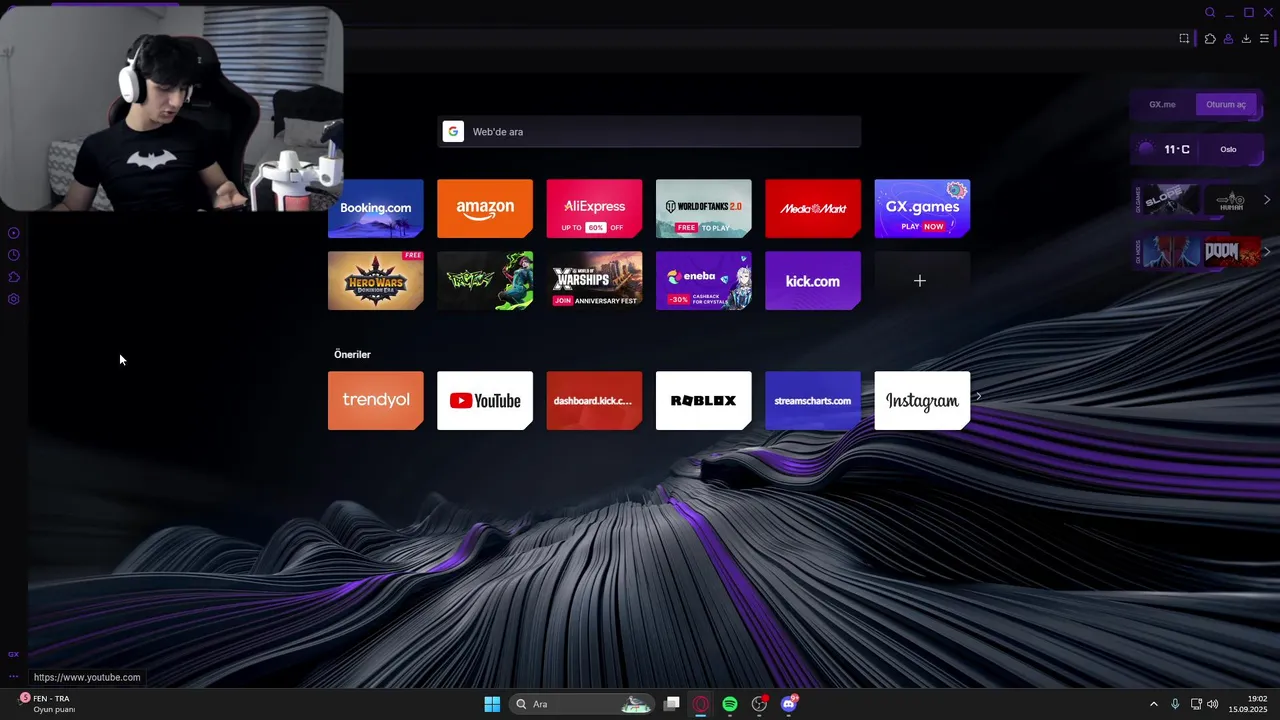Viewport: 1280px width, 720px height.
Task: Open the streamscharts.com suggestion tile
Action: click(x=813, y=400)
